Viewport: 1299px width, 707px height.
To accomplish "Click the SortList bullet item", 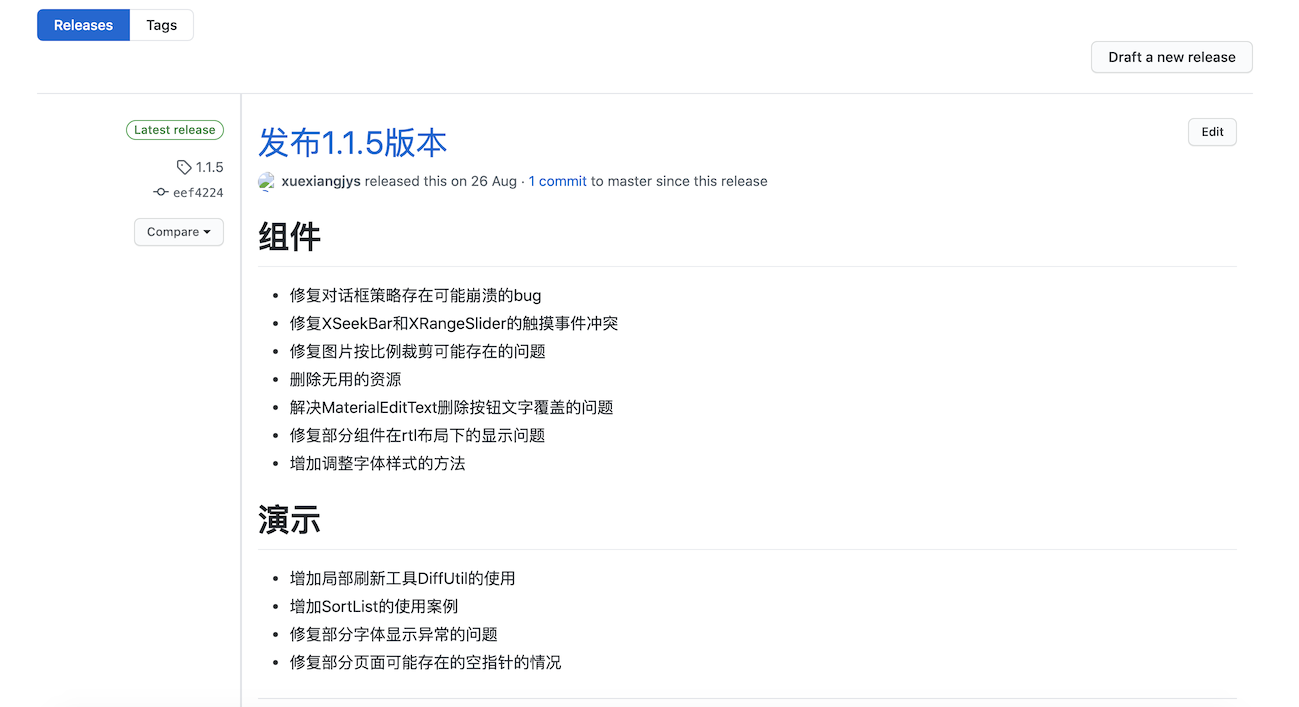I will 373,606.
